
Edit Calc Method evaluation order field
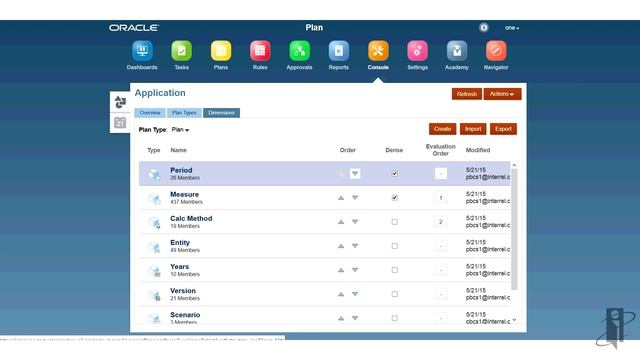click(440, 222)
